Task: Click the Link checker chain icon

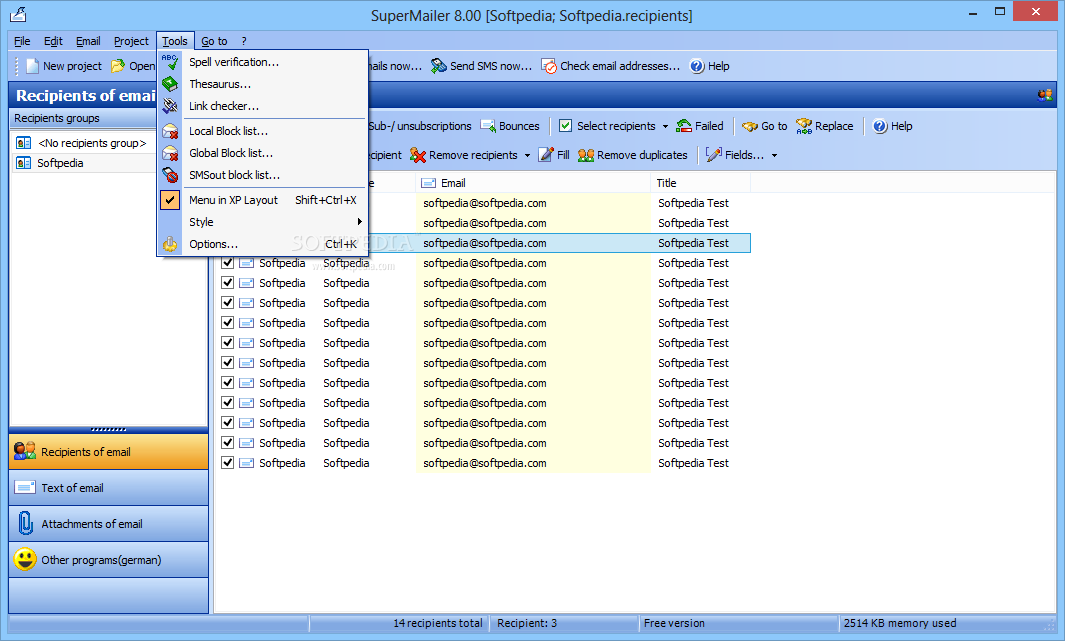Action: [x=170, y=106]
